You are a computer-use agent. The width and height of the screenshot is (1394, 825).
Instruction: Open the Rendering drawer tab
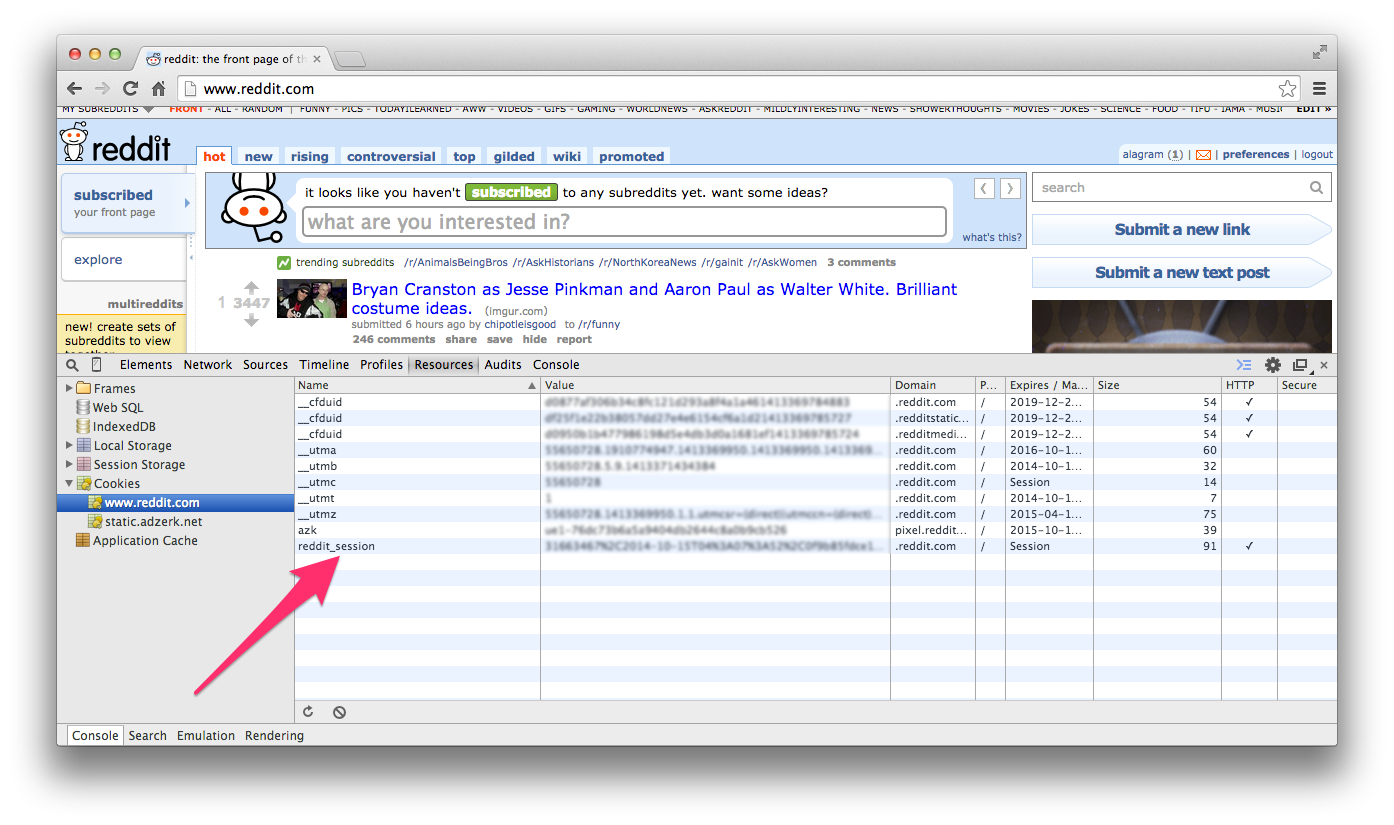[274, 735]
